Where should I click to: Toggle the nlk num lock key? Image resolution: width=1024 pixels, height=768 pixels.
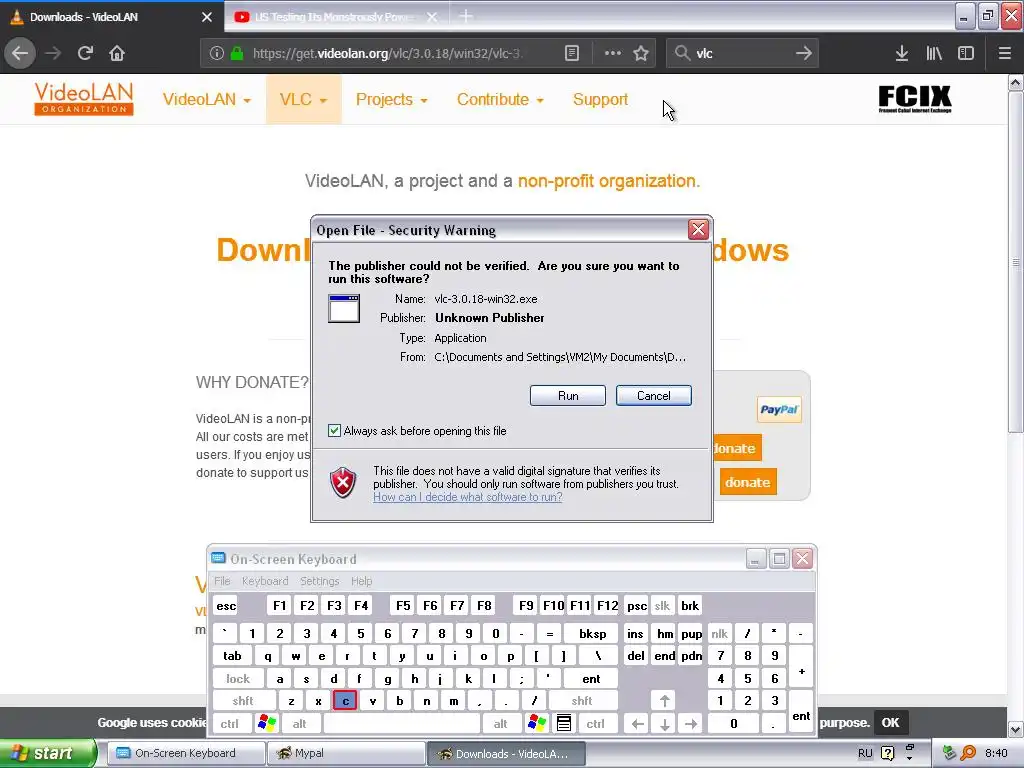pos(719,633)
